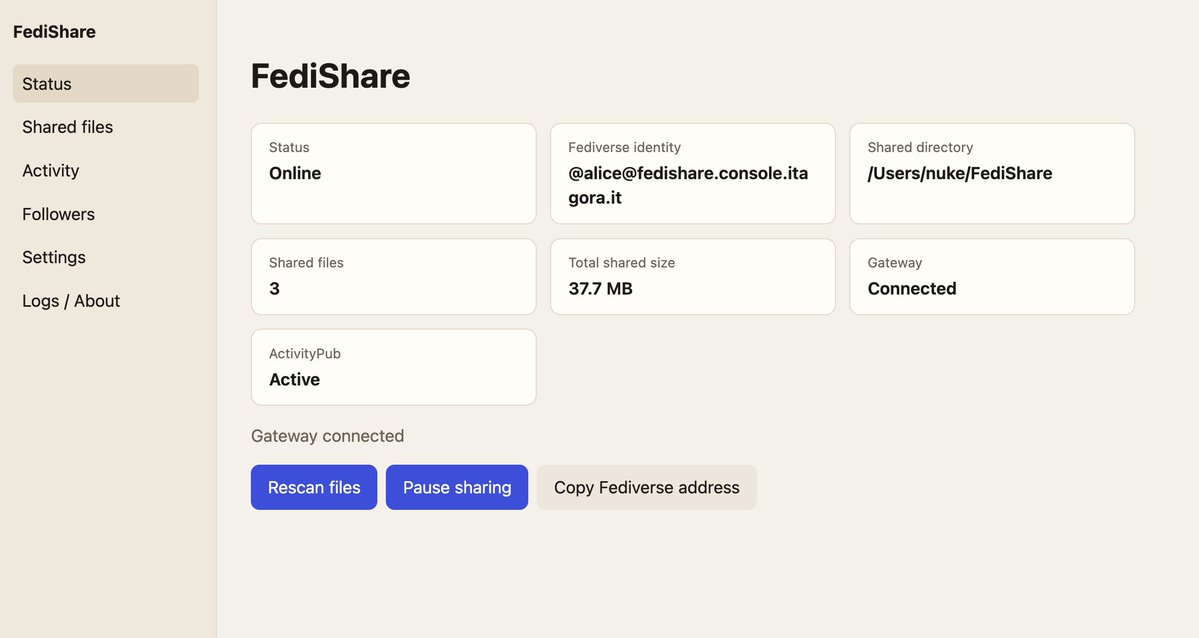Click the Rescan files button

(314, 487)
